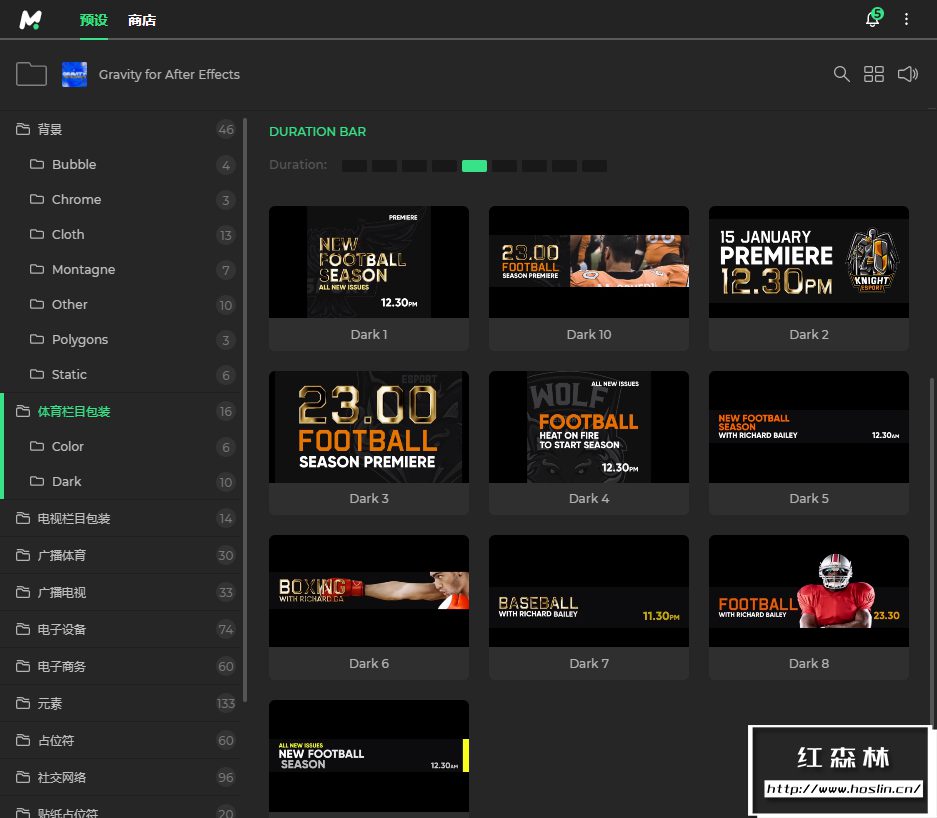Open the Polygons subfolder
Viewport: 937px width, 818px height.
coord(121,339)
